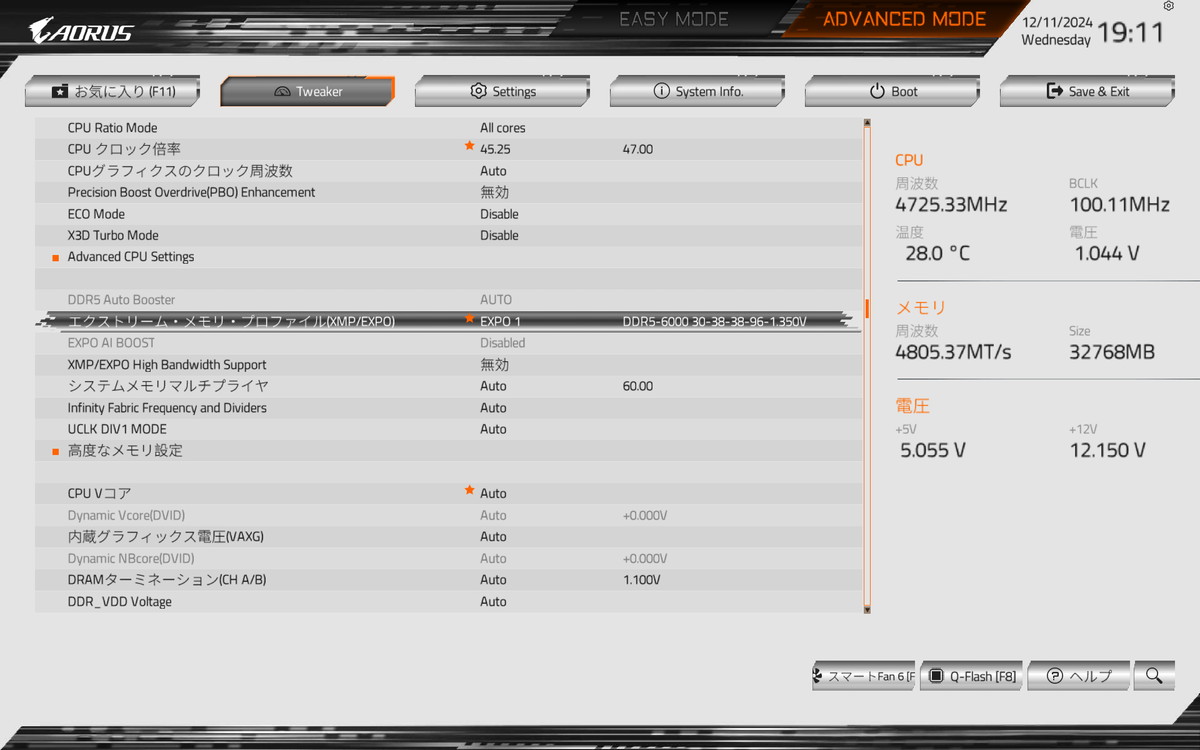Image resolution: width=1200 pixels, height=750 pixels.
Task: Open CPU Ratio Mode All cores option
Action: tap(502, 128)
